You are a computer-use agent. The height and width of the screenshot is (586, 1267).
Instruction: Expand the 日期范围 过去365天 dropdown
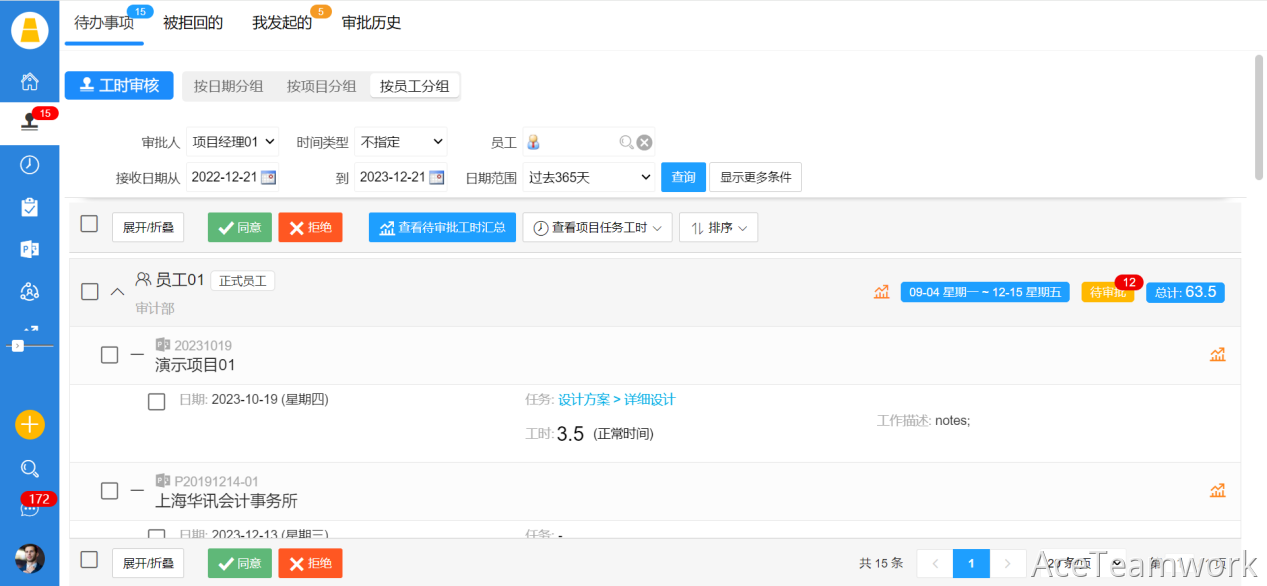click(x=589, y=178)
